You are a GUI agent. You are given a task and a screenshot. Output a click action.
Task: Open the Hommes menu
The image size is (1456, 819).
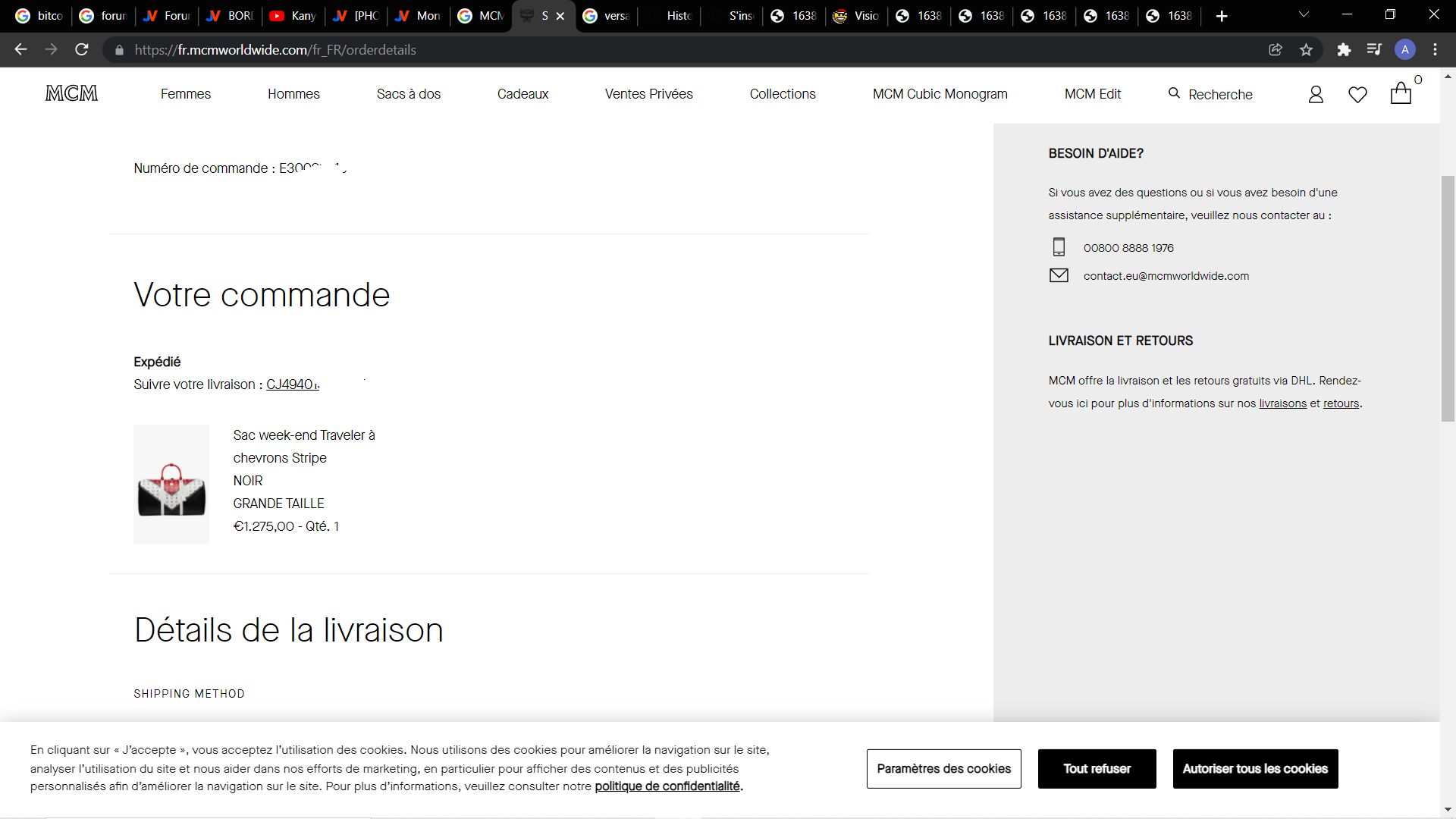tap(293, 94)
